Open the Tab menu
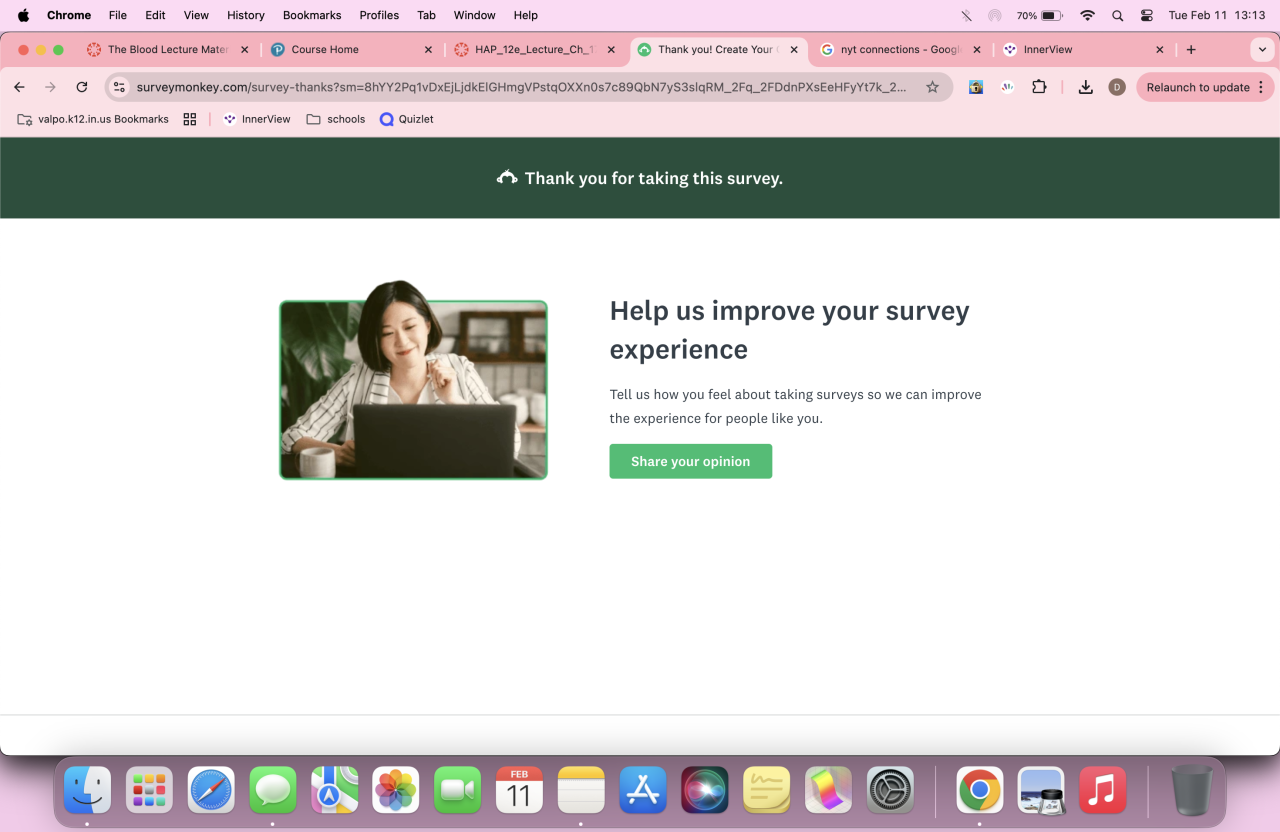Image resolution: width=1280 pixels, height=832 pixels. (426, 15)
